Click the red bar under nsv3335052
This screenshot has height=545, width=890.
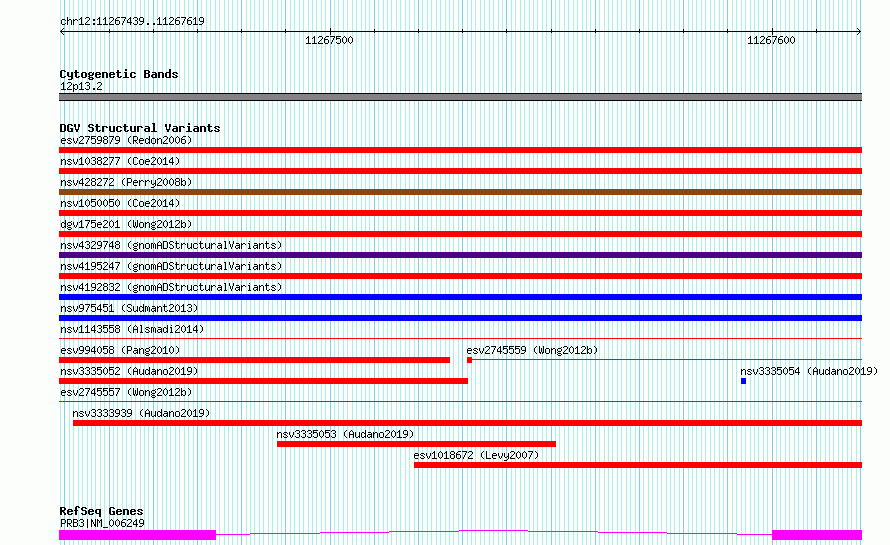263,381
